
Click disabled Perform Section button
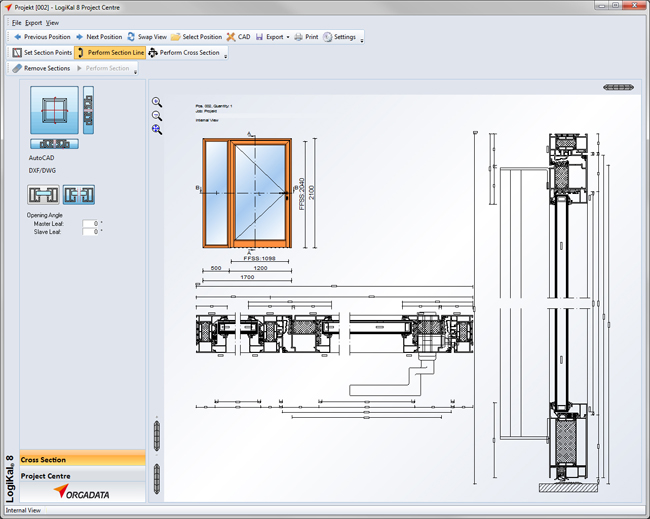point(103,68)
